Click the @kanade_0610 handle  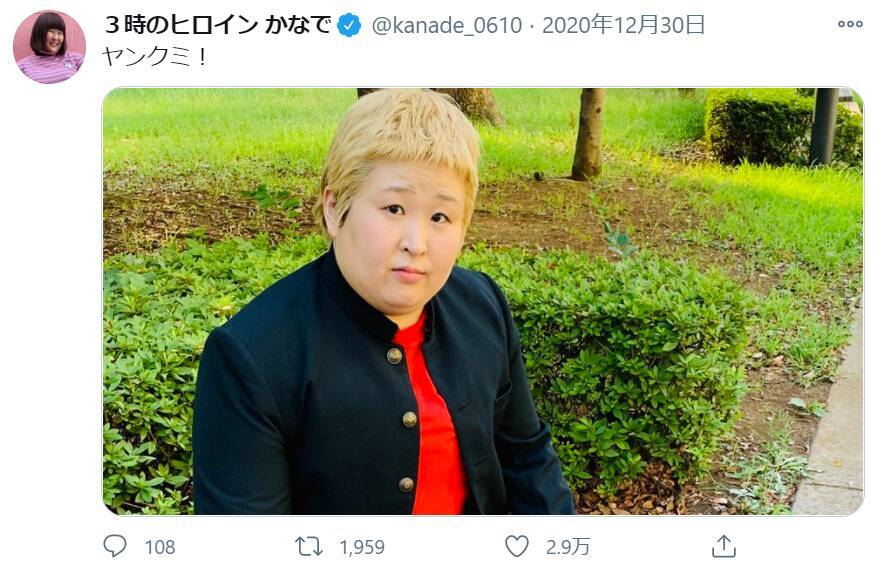(446, 25)
